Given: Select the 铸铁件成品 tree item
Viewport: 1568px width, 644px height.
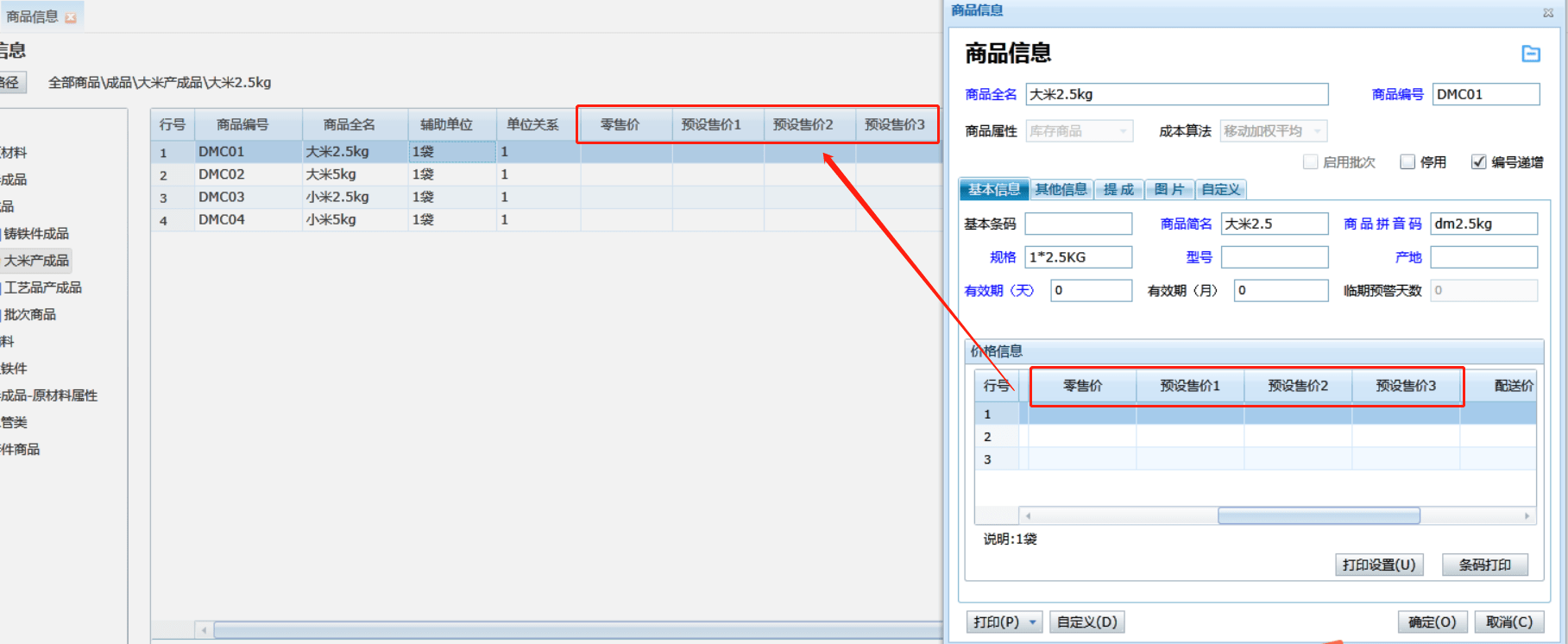Looking at the screenshot, I should 36,234.
